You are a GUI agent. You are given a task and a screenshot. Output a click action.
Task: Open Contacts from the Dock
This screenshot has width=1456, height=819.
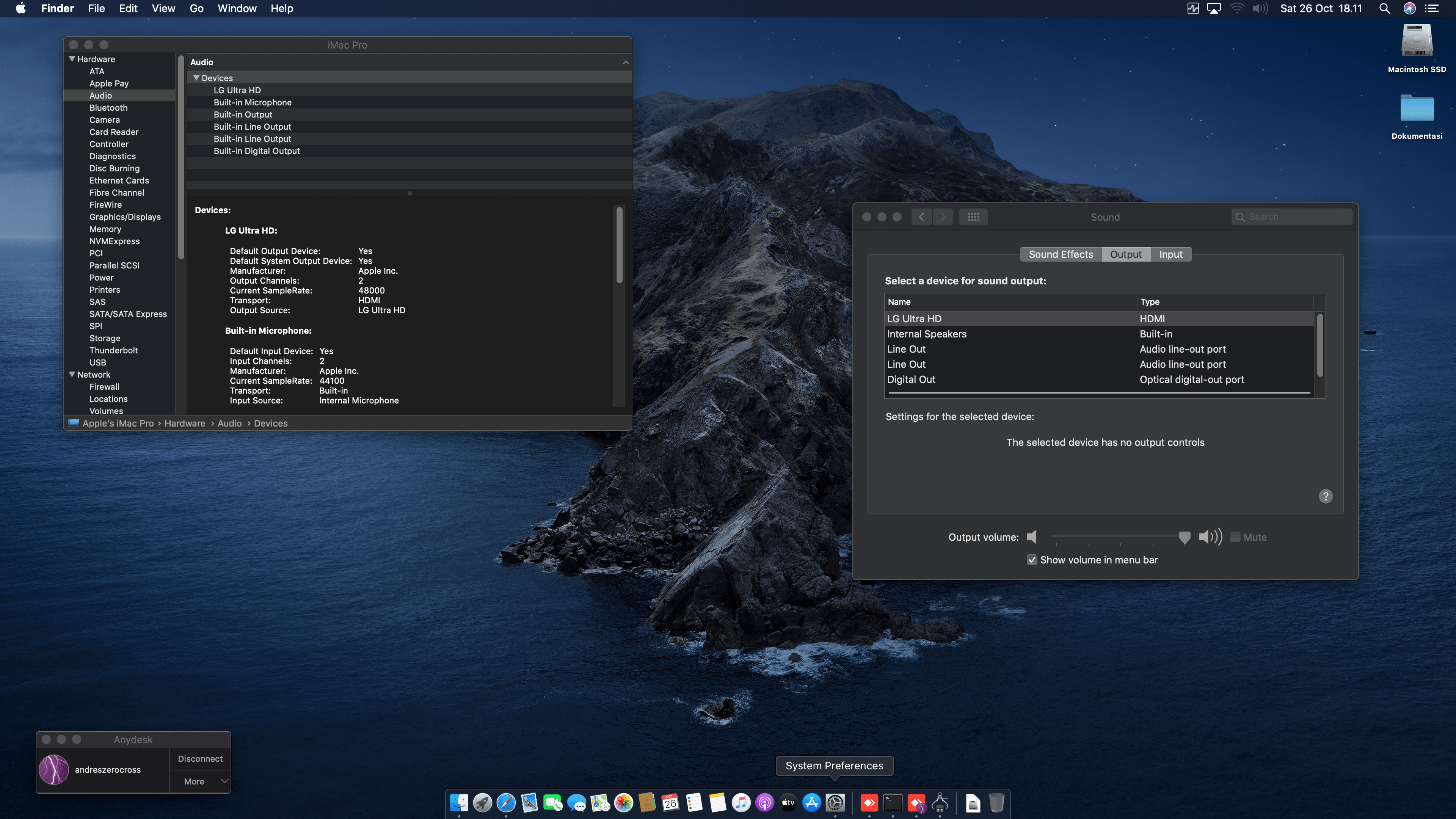647,802
